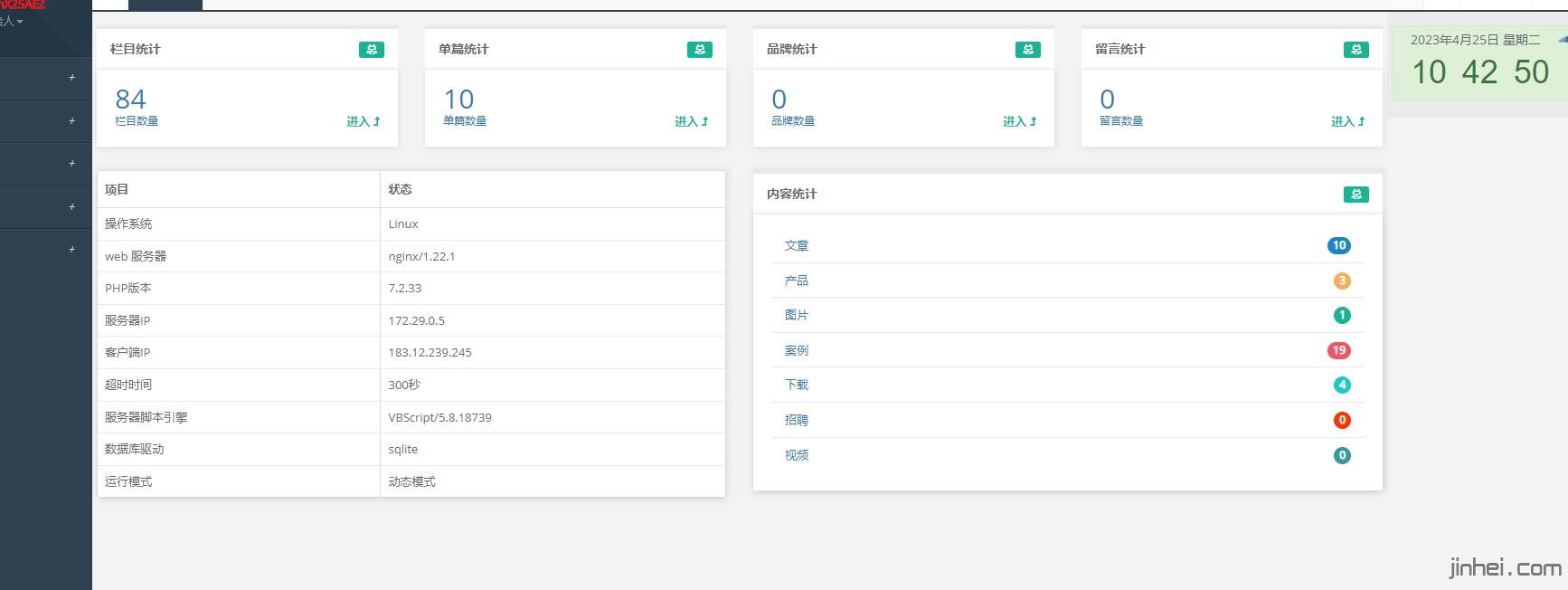This screenshot has width=1568, height=590.
Task: Click the number 10 in 单篇统计
Action: [458, 99]
